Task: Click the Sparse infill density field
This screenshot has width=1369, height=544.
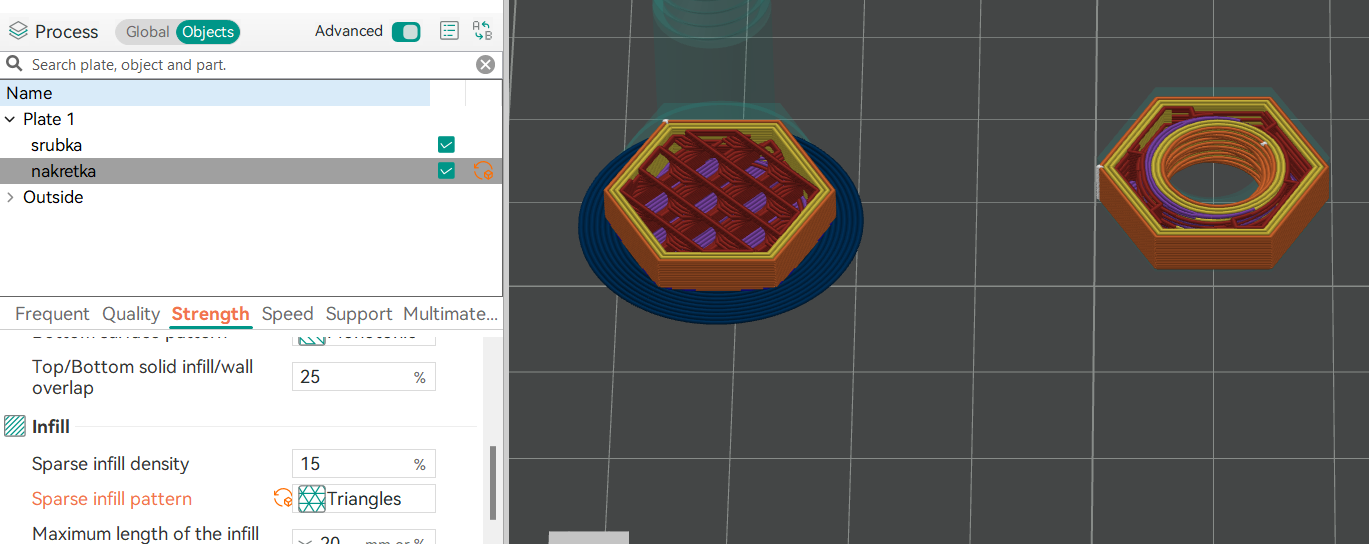Action: [351, 464]
